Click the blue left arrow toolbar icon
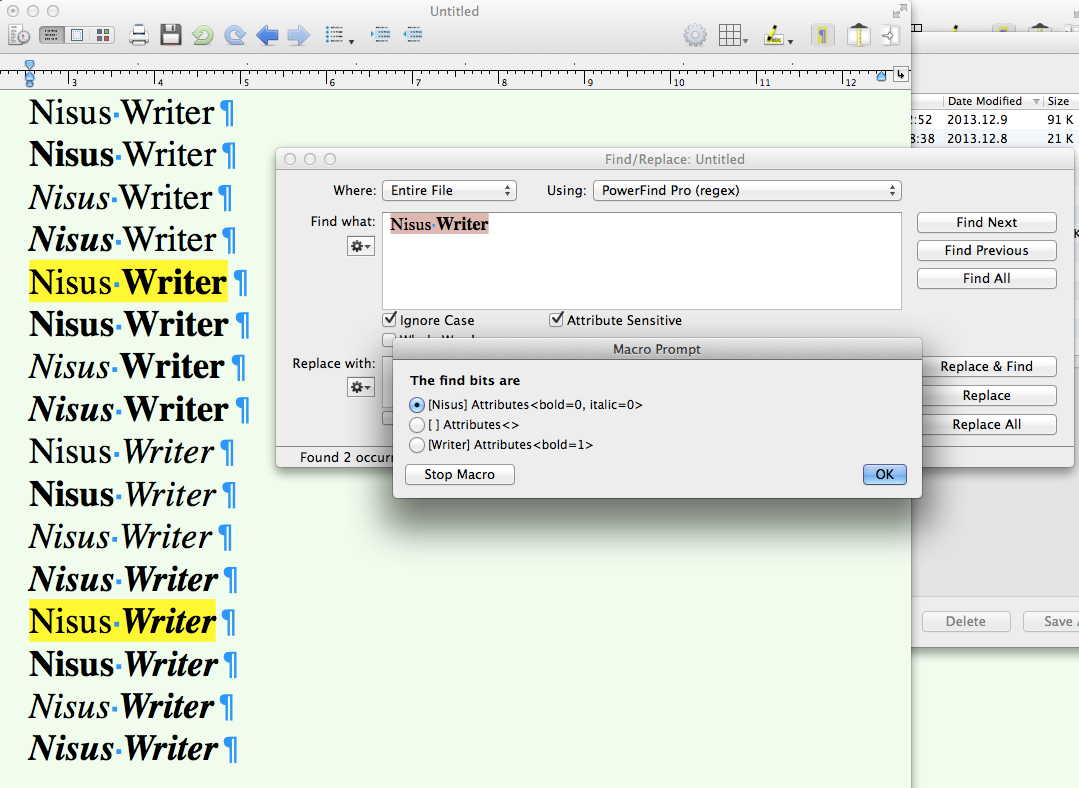Screen dimensions: 1079x788 click(267, 36)
